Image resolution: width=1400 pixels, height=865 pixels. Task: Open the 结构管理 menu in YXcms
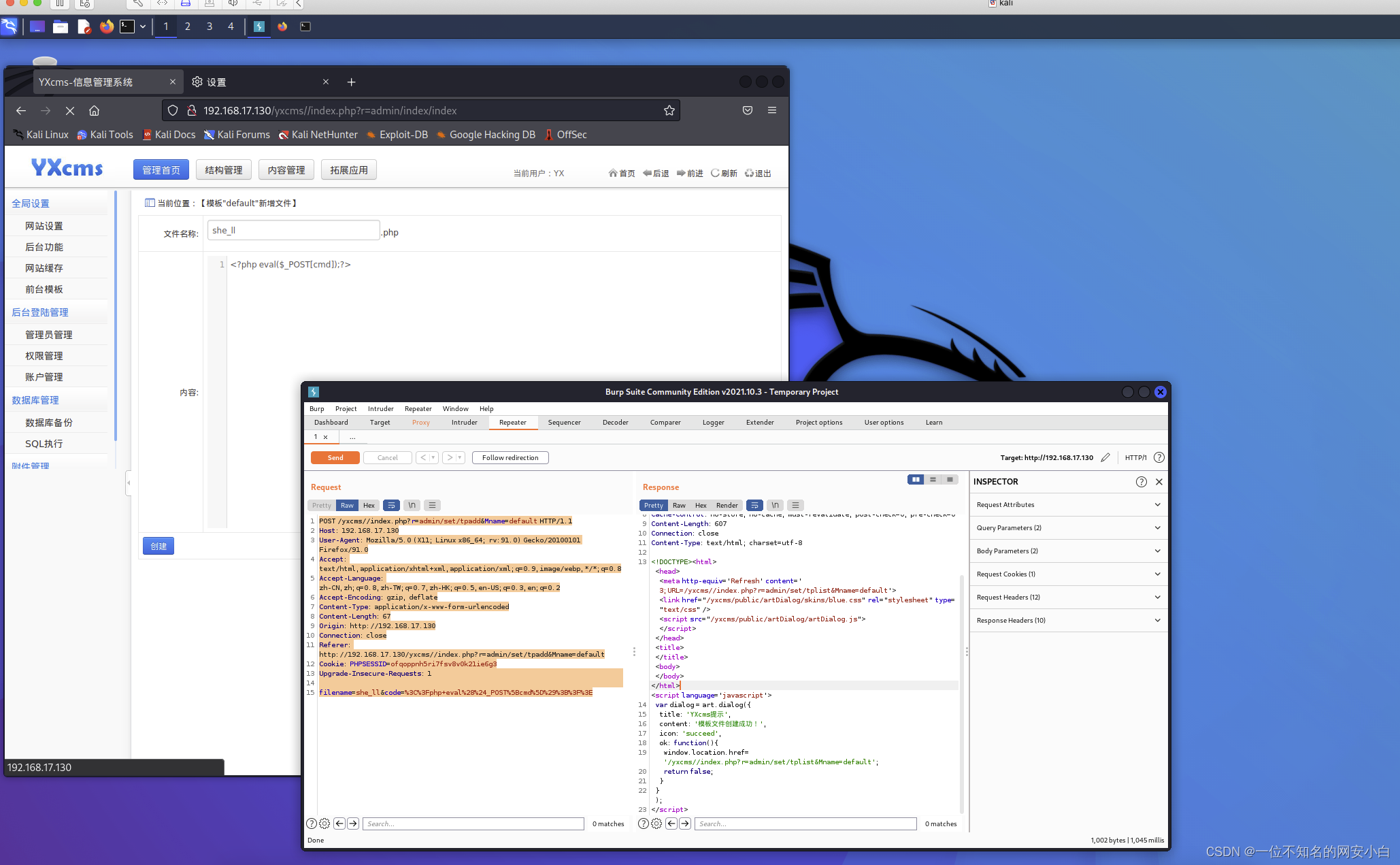click(x=224, y=170)
